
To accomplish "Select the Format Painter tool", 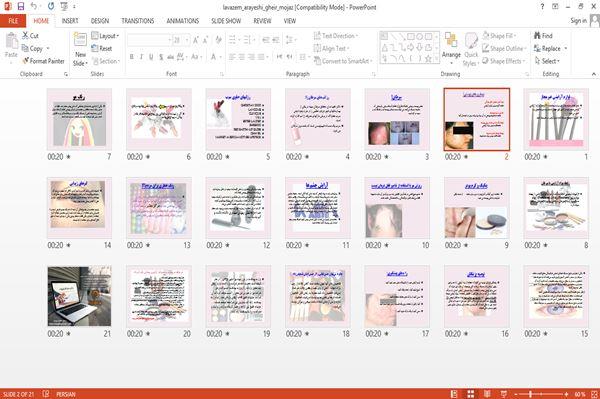I will click(43, 61).
